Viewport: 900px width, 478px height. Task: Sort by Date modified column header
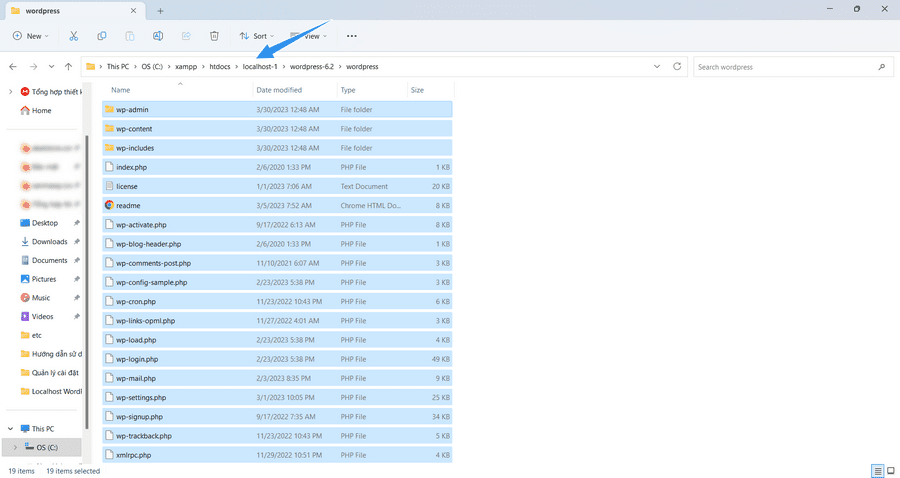point(279,90)
